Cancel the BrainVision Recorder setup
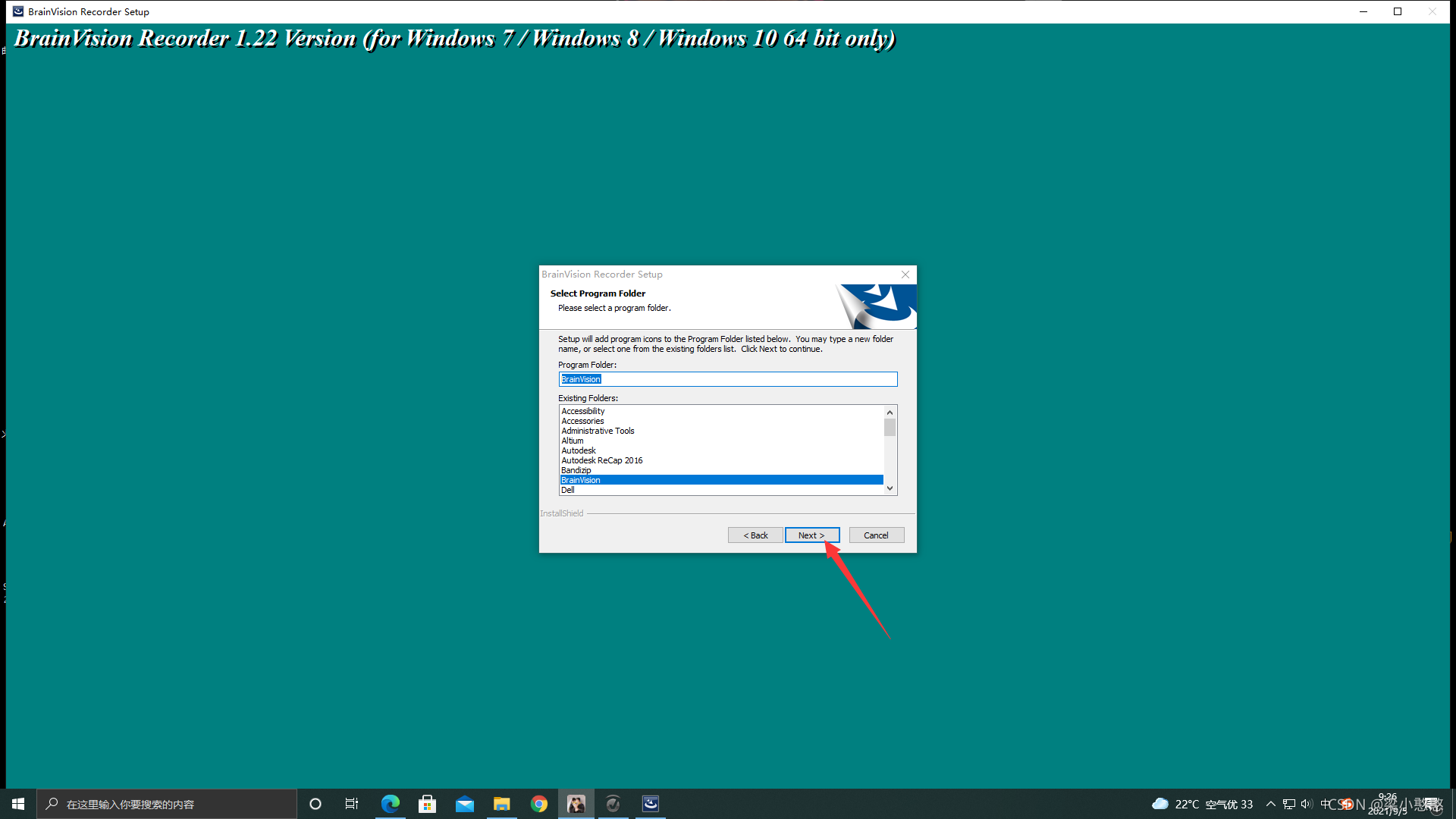Screen dimensions: 1456x819 (x=876, y=535)
